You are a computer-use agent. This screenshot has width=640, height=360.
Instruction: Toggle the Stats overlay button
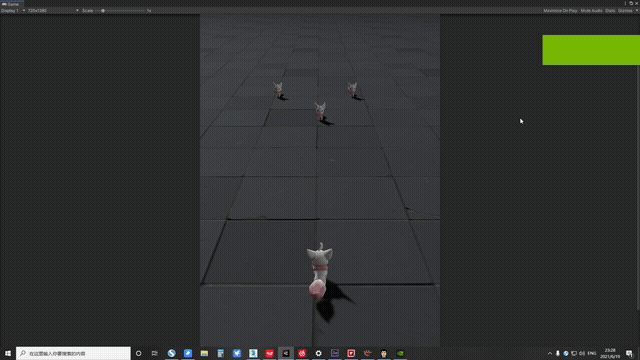610,11
